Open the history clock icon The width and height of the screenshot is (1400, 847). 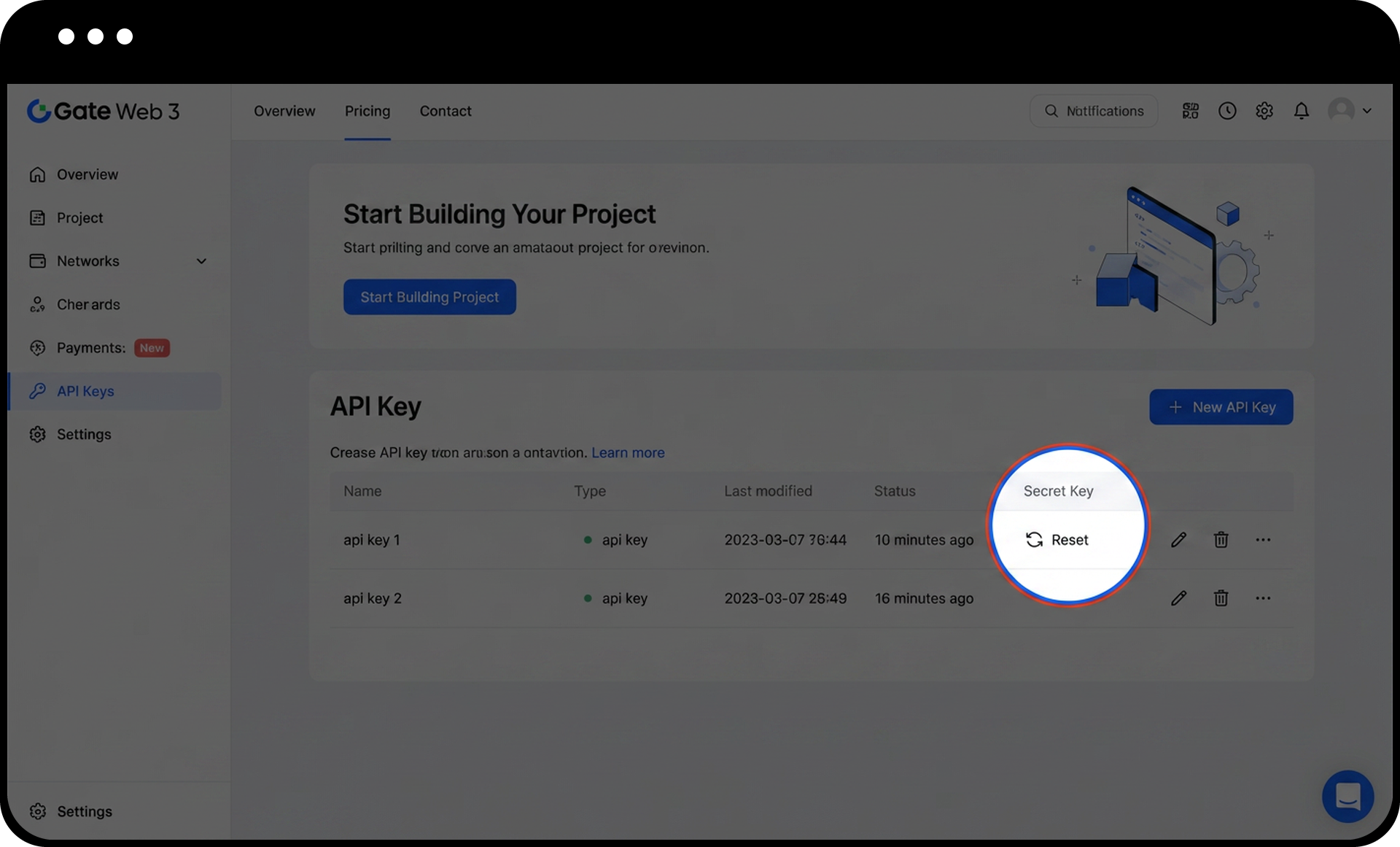pyautogui.click(x=1227, y=111)
